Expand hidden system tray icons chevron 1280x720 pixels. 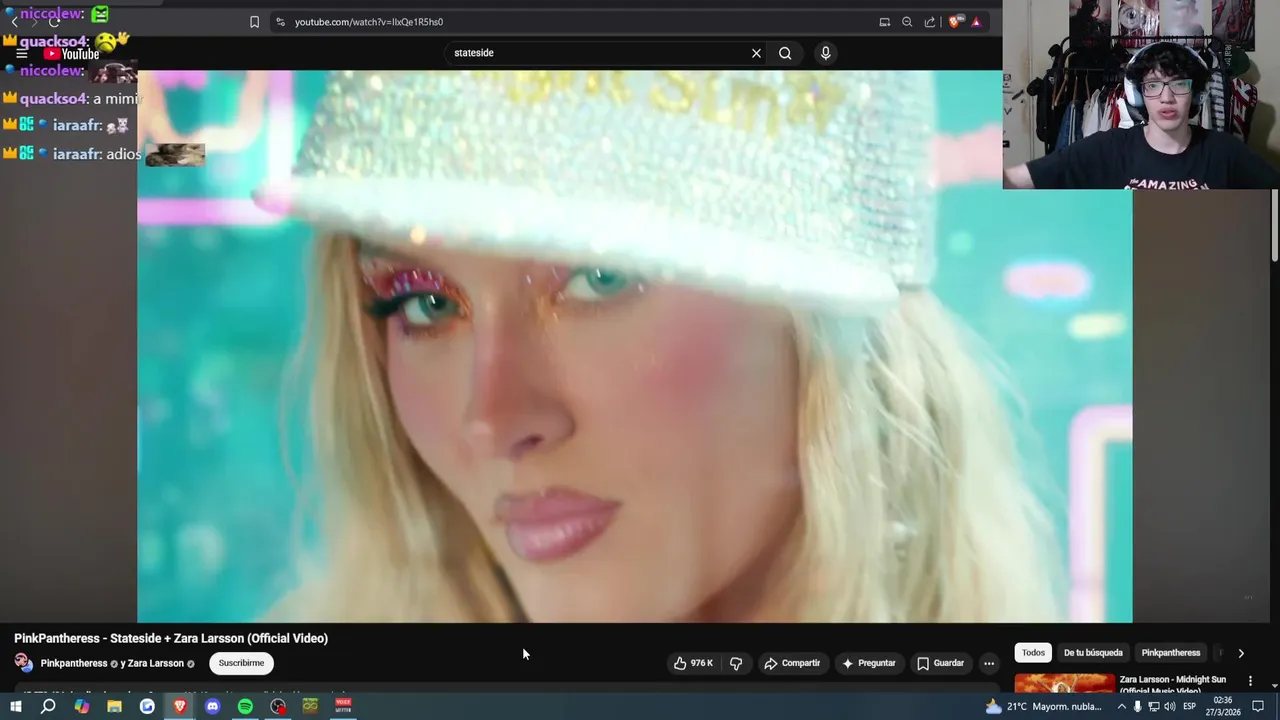[1121, 706]
